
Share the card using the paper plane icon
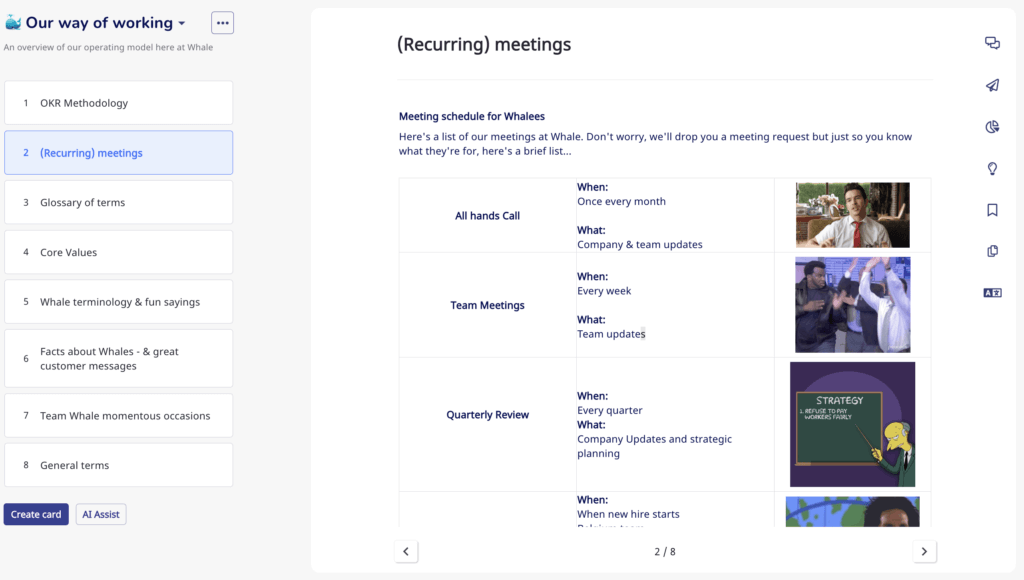click(992, 85)
